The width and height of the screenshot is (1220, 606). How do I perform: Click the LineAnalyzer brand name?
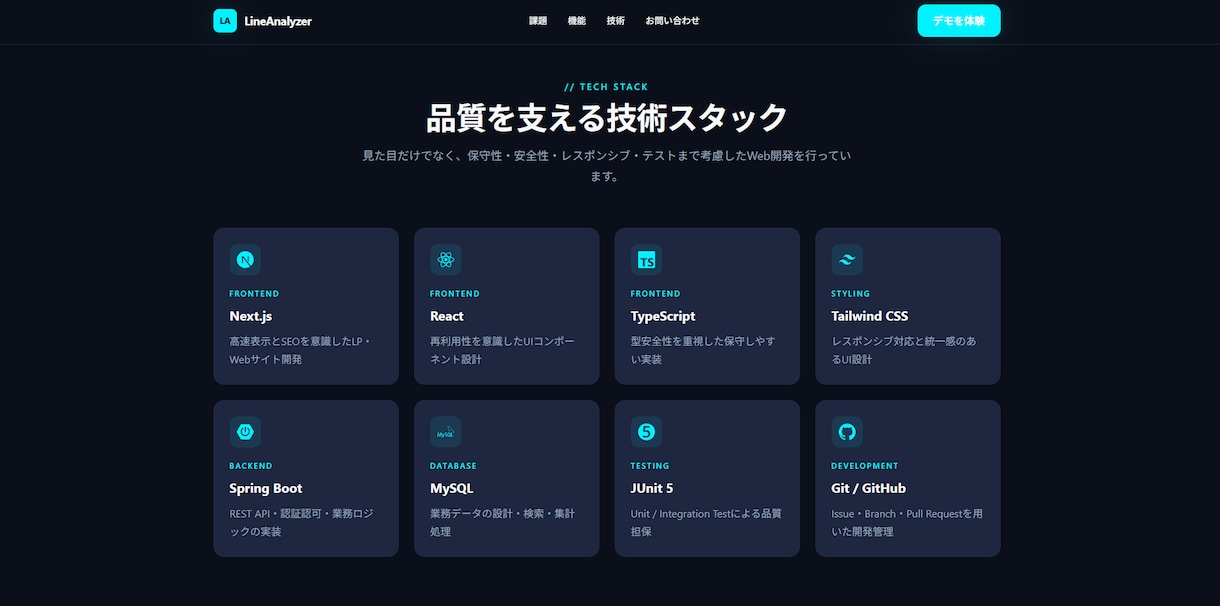[278, 21]
